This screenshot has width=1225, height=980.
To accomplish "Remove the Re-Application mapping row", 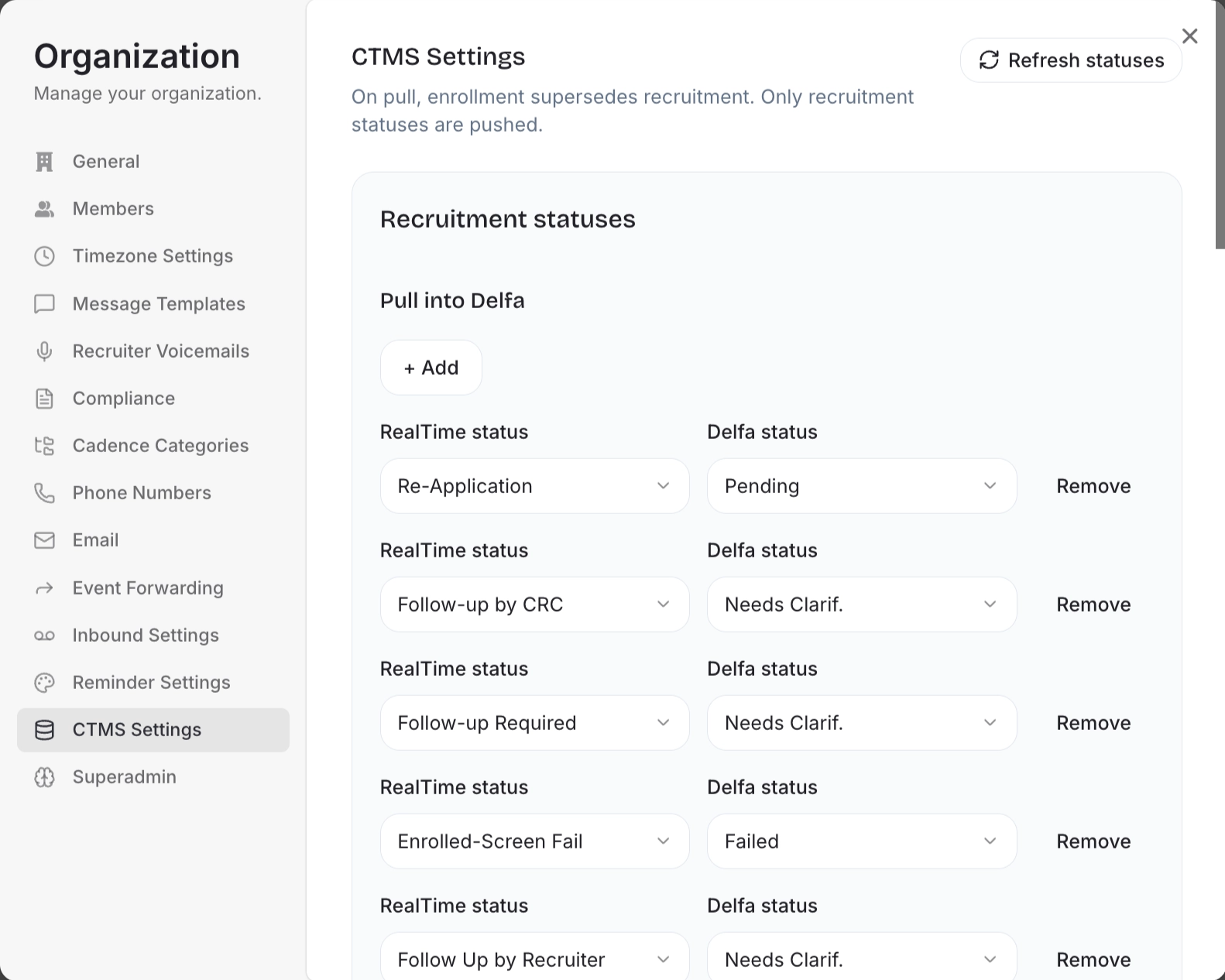I will click(x=1093, y=486).
